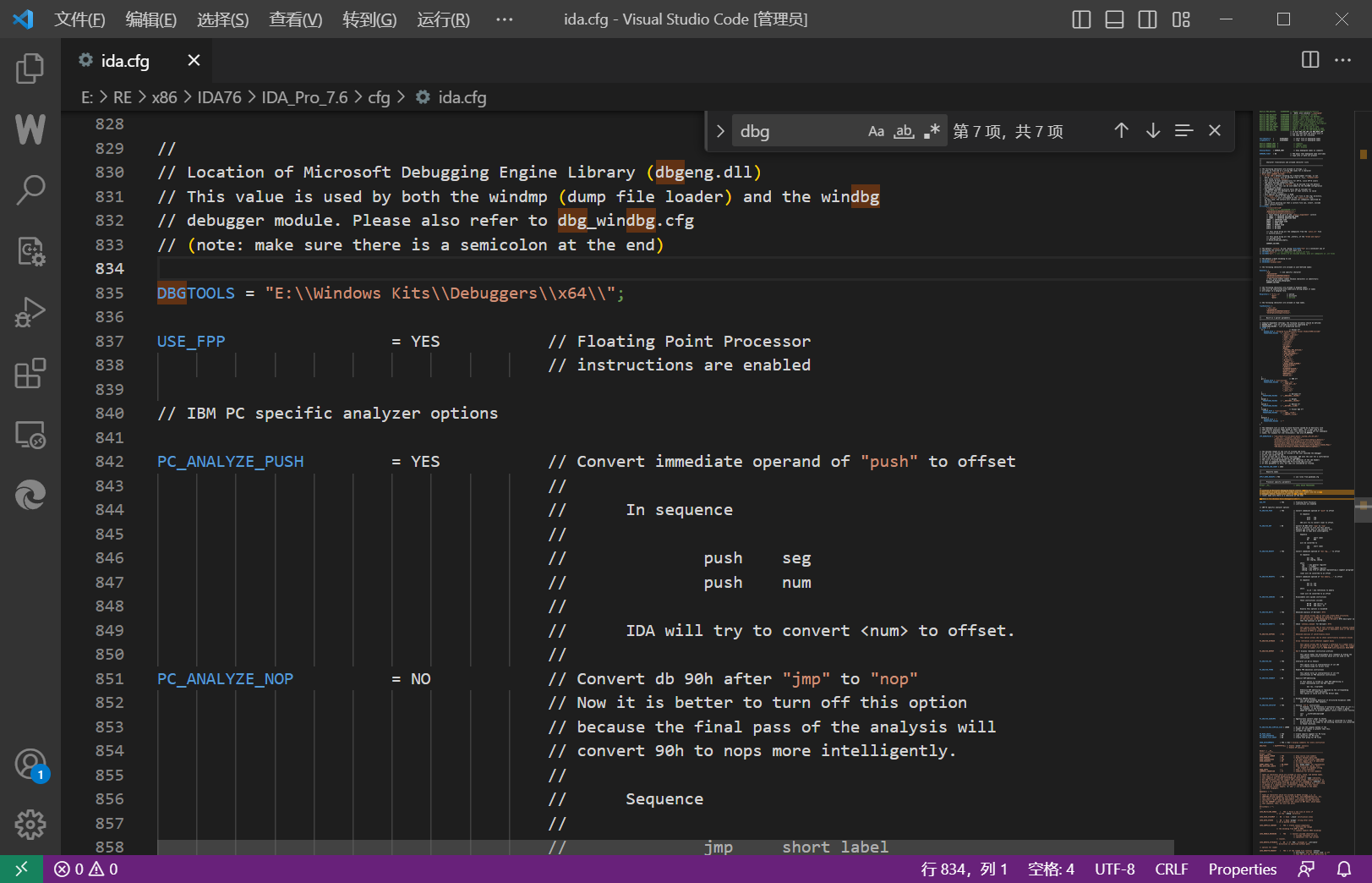This screenshot has height=883, width=1372.
Task: Open the overflow menu in title bar
Action: click(504, 19)
